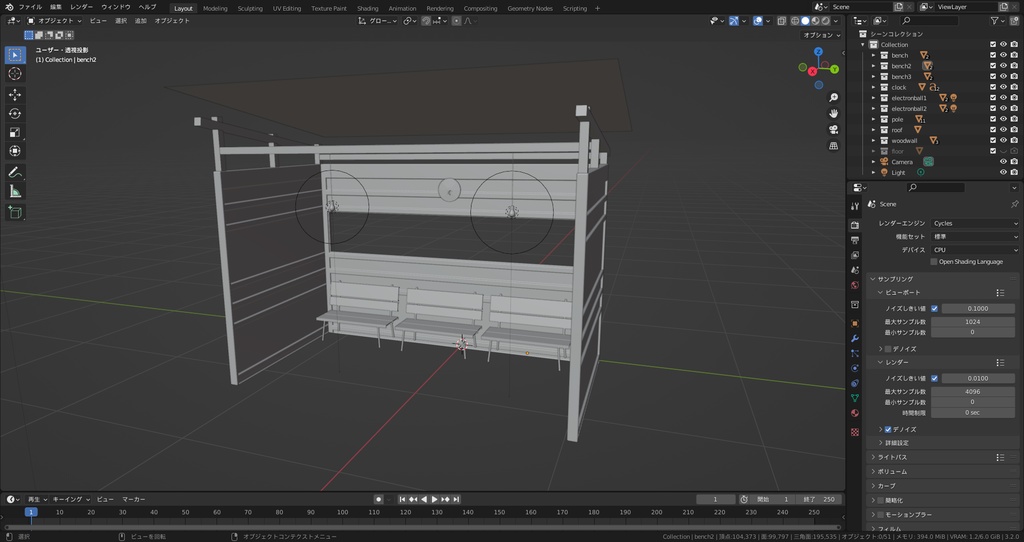Switch to the Sculpting workspace tab
1024x542 pixels.
pos(250,8)
